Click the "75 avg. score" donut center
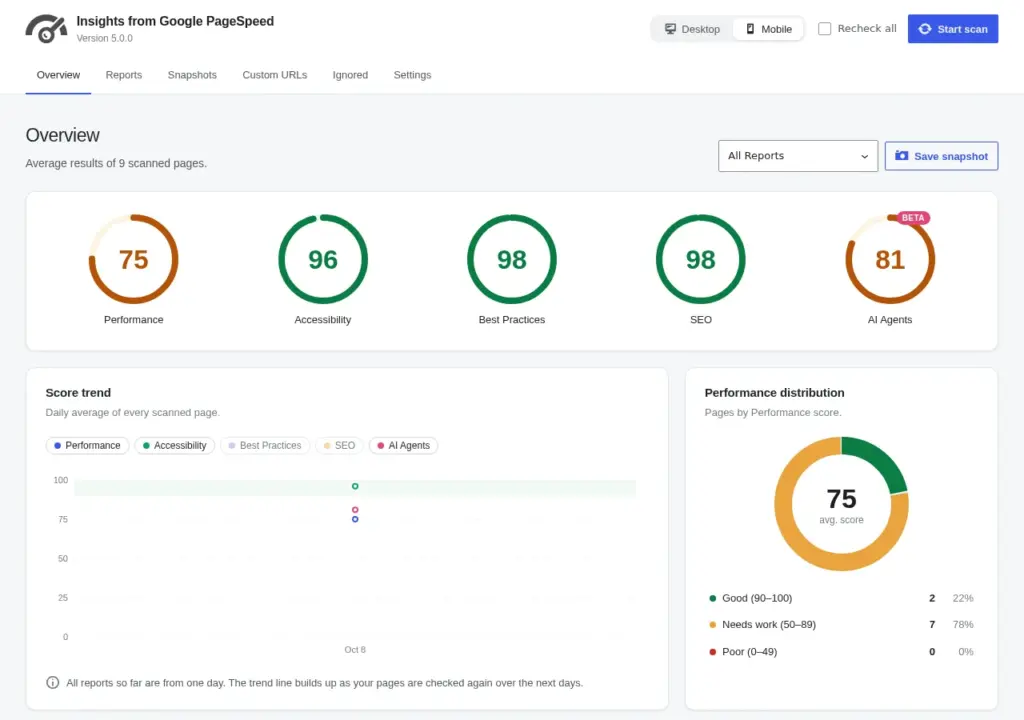1024x720 pixels. (x=841, y=505)
